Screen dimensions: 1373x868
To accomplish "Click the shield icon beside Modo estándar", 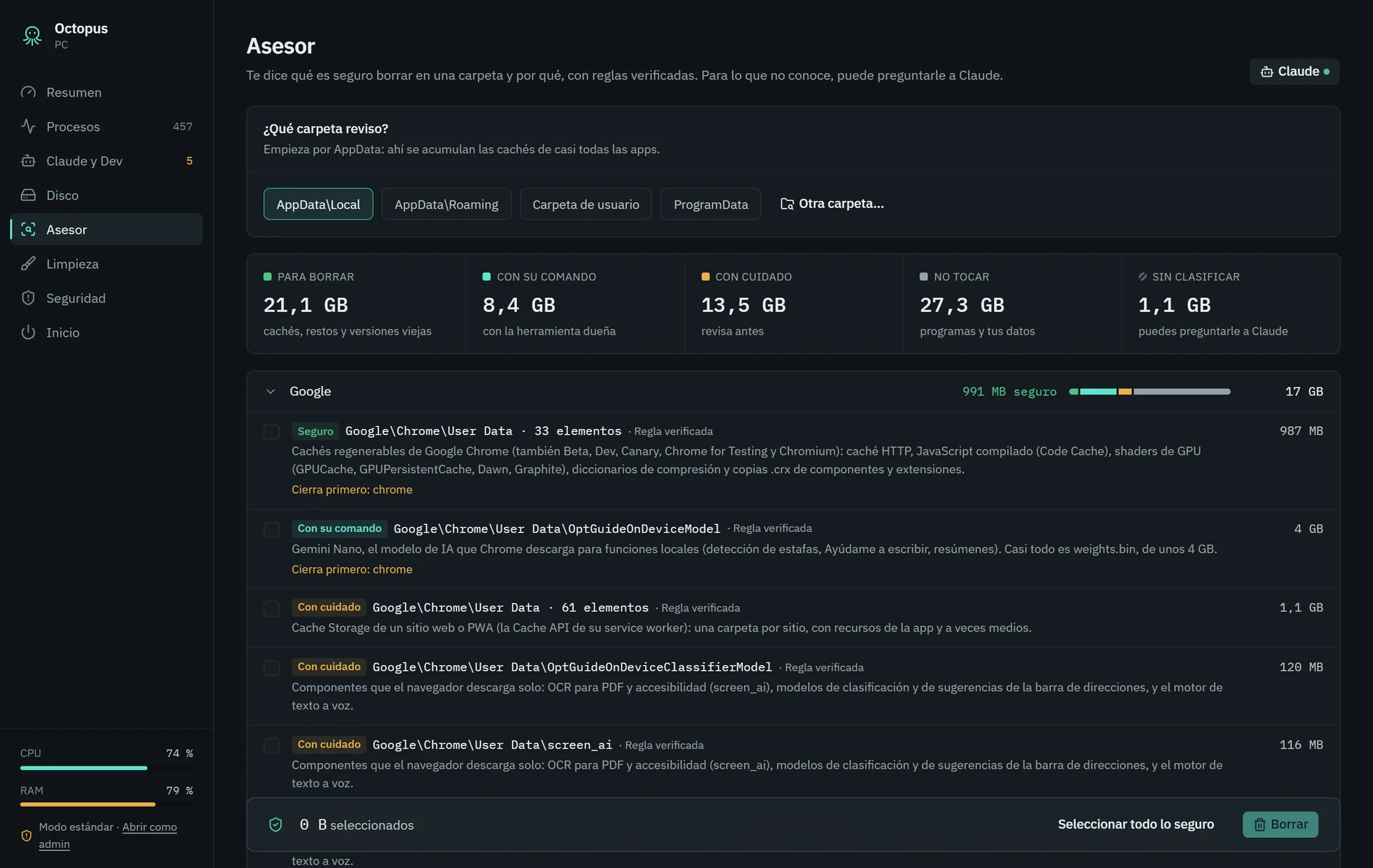I will pyautogui.click(x=26, y=835).
